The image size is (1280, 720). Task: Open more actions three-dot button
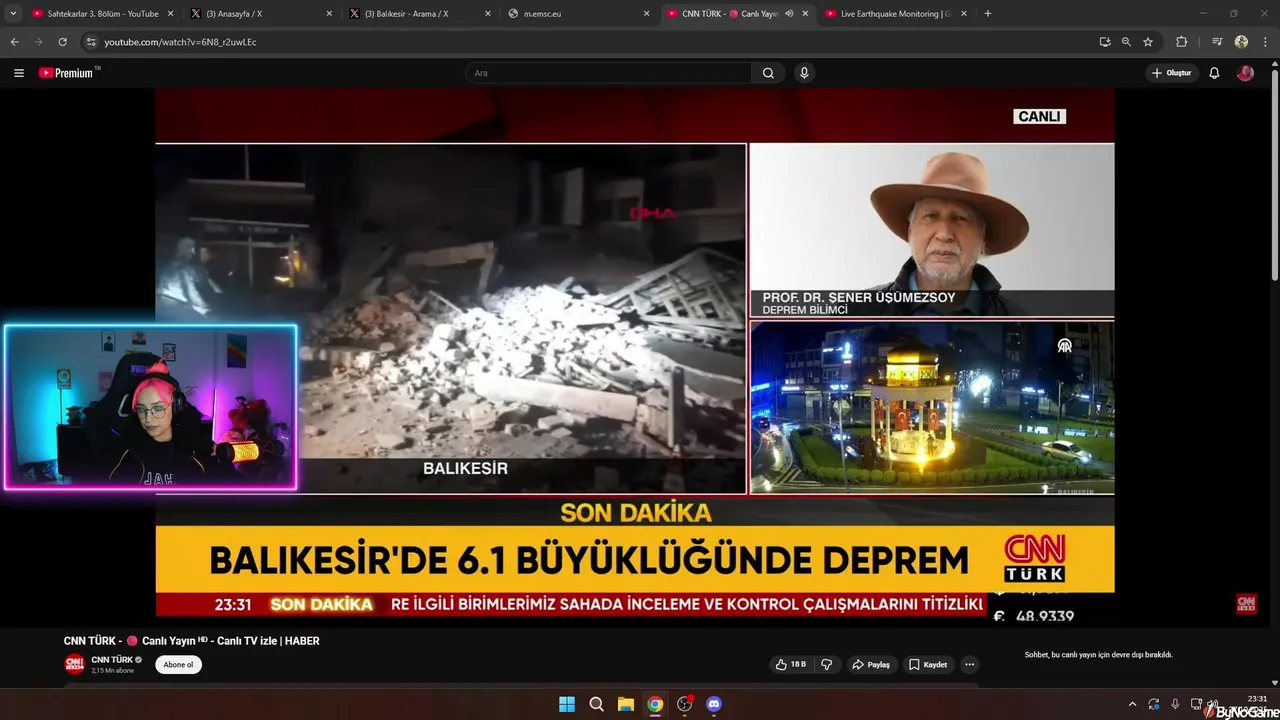click(x=969, y=664)
